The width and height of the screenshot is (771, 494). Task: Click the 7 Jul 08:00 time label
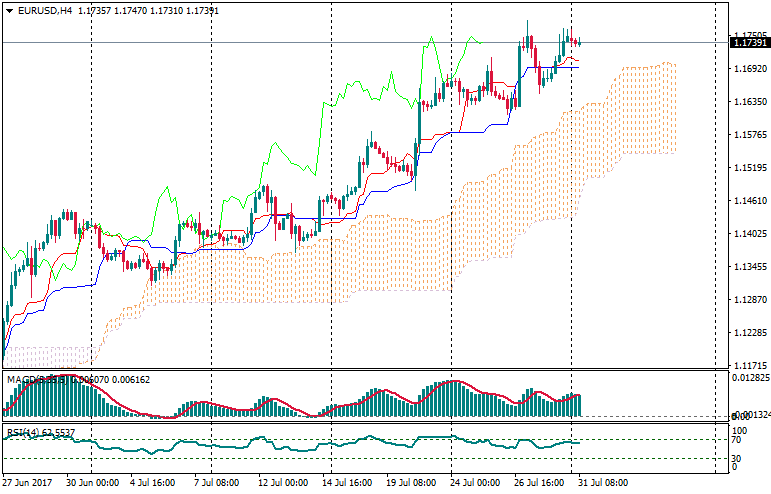(x=216, y=482)
